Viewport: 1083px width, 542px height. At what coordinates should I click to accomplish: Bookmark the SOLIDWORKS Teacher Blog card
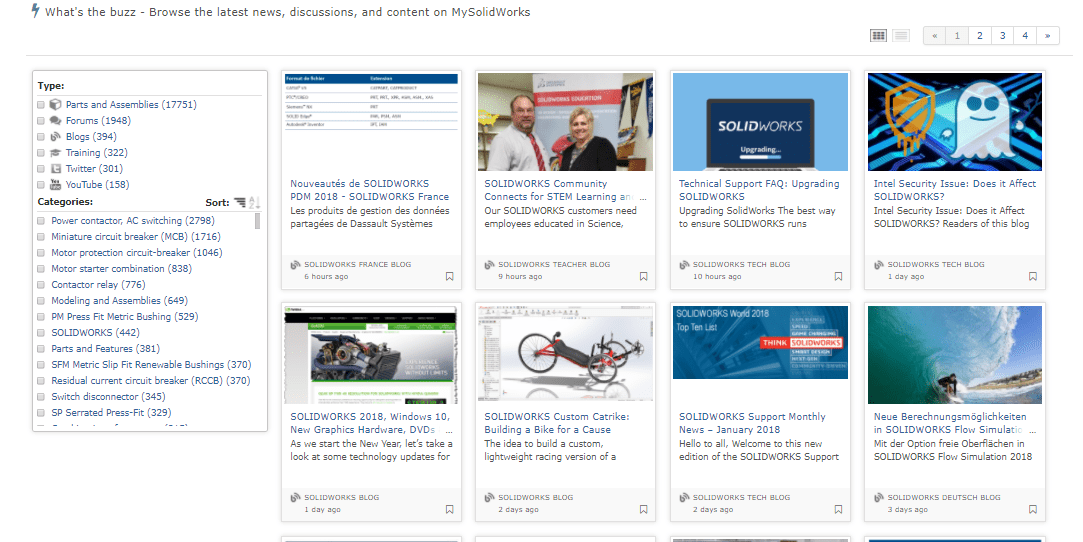[644, 276]
